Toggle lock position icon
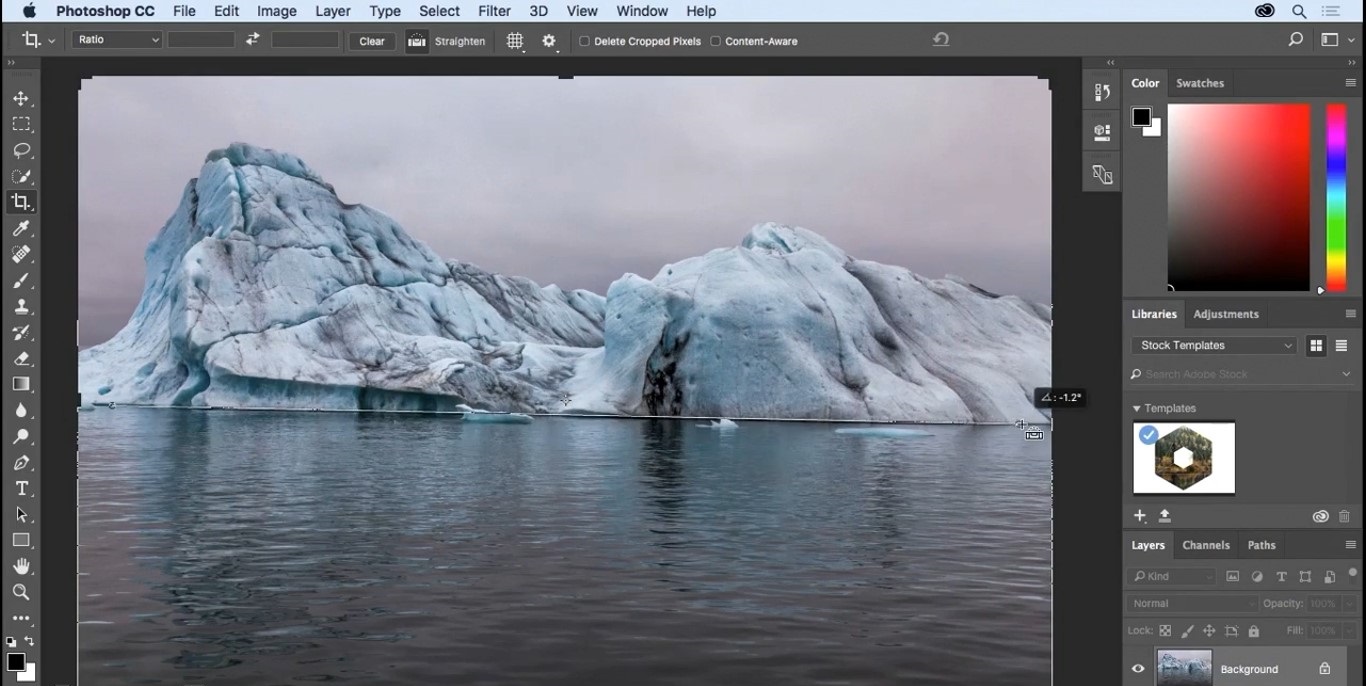The image size is (1366, 686). (1209, 631)
